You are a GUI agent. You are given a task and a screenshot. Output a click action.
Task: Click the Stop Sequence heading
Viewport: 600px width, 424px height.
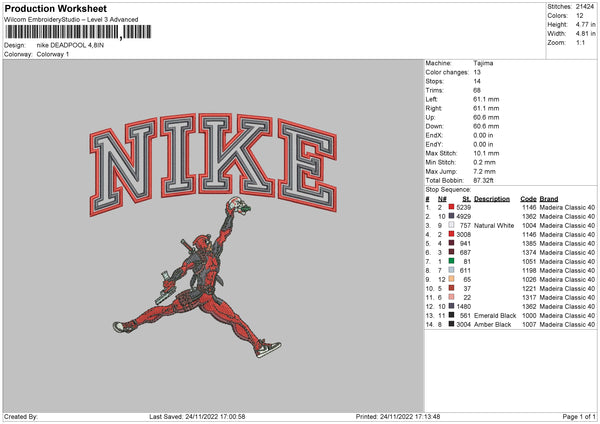click(448, 190)
